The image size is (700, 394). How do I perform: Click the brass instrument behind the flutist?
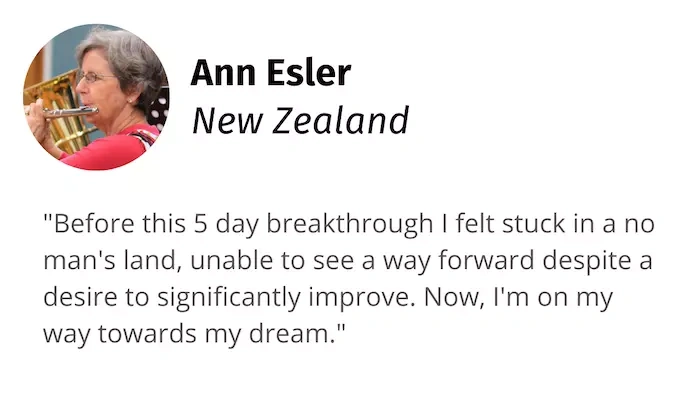[51, 112]
